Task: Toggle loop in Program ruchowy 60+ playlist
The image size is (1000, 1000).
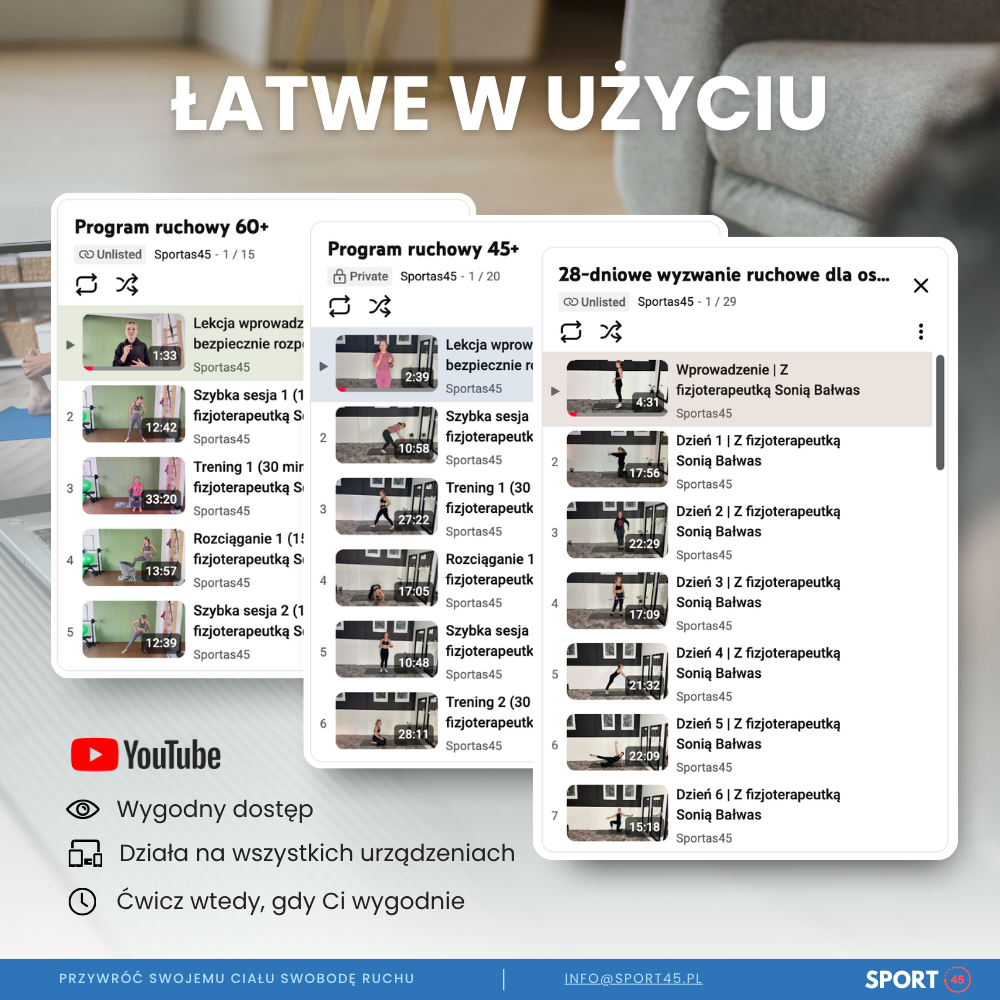Action: 86,284
